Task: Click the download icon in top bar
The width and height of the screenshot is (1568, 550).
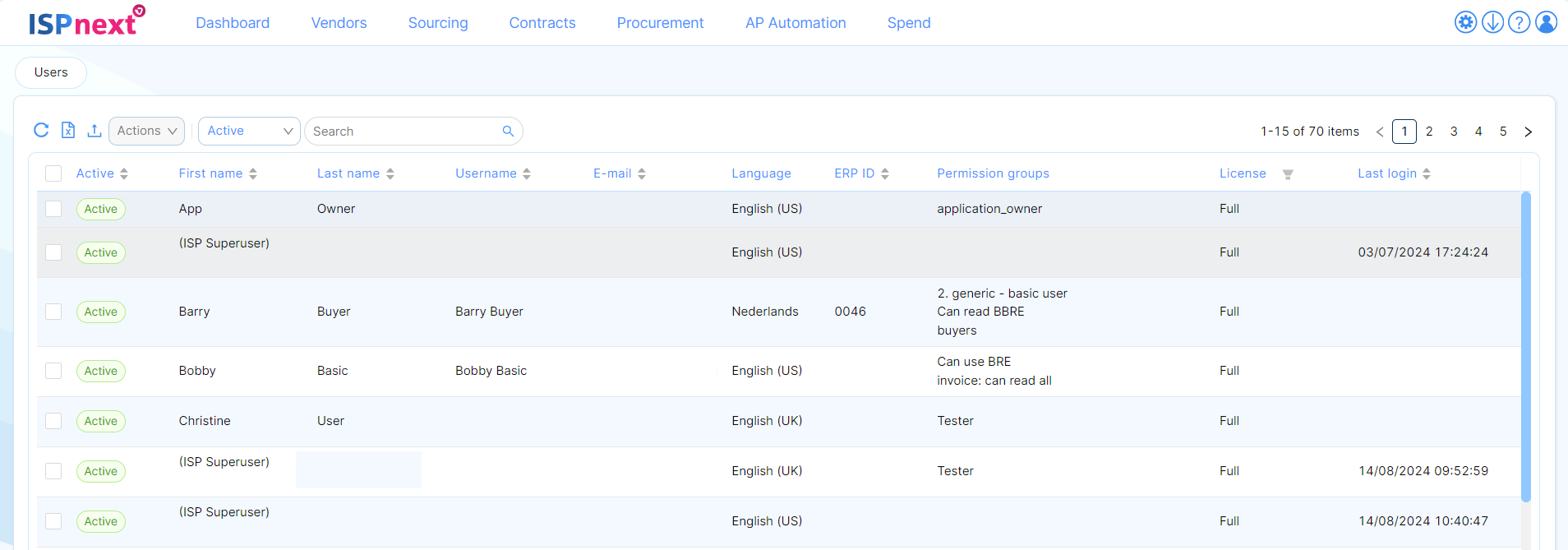Action: pos(1492,22)
